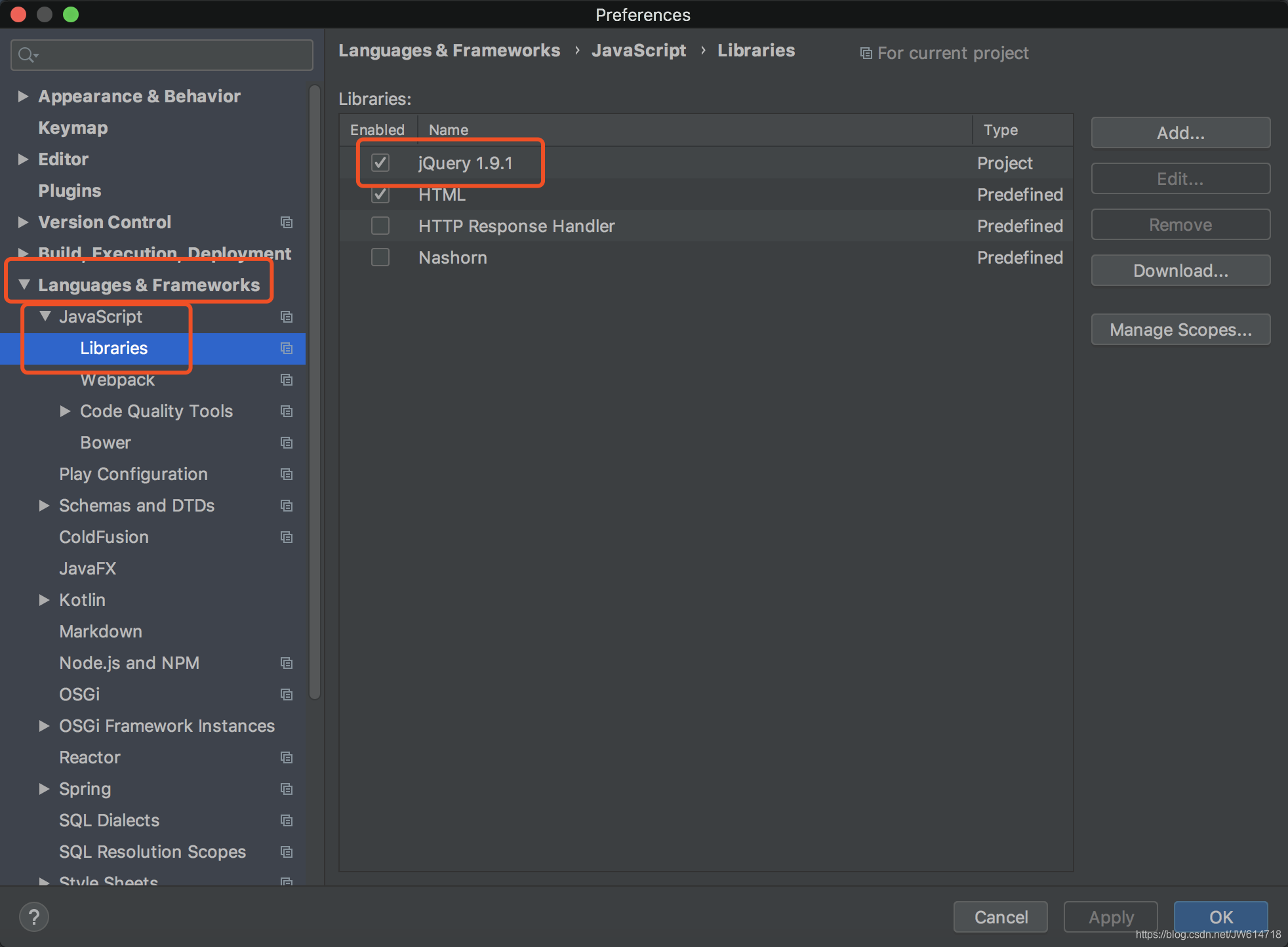Image resolution: width=1288 pixels, height=947 pixels.
Task: Focus the preferences search field
Action: pyautogui.click(x=171, y=55)
